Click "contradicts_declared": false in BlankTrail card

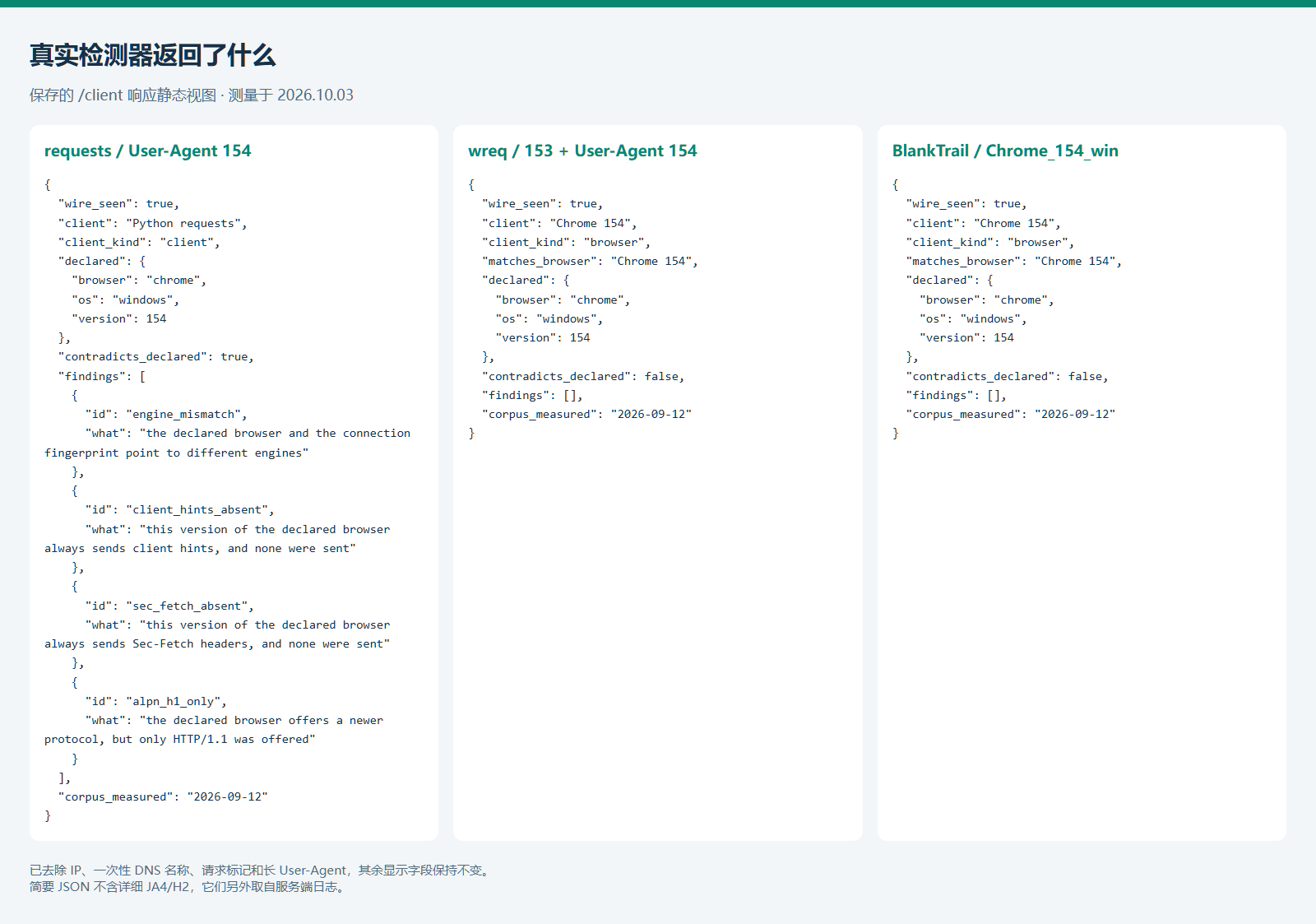(x=1008, y=376)
